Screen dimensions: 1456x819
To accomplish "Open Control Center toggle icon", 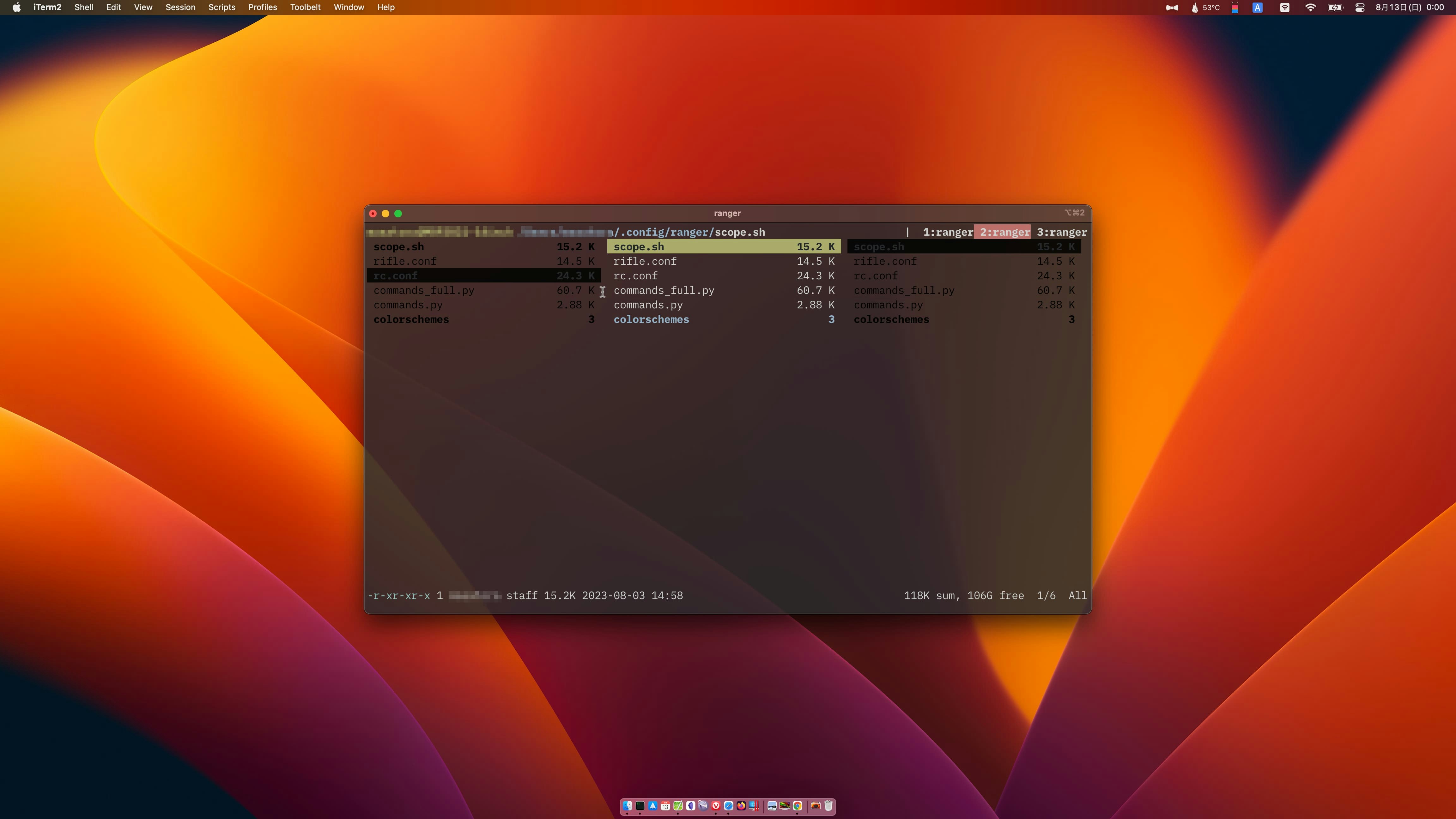I will [x=1360, y=7].
